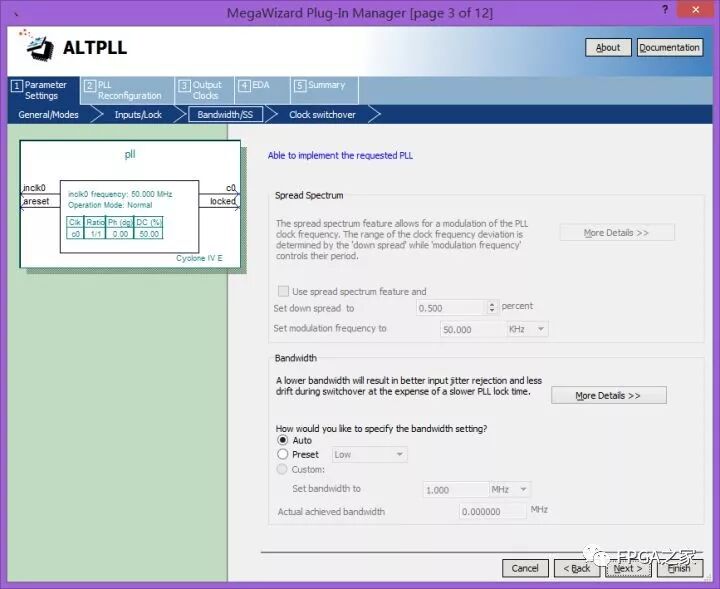Switch to the PLL Reconfiguration tab

pyautogui.click(x=128, y=90)
